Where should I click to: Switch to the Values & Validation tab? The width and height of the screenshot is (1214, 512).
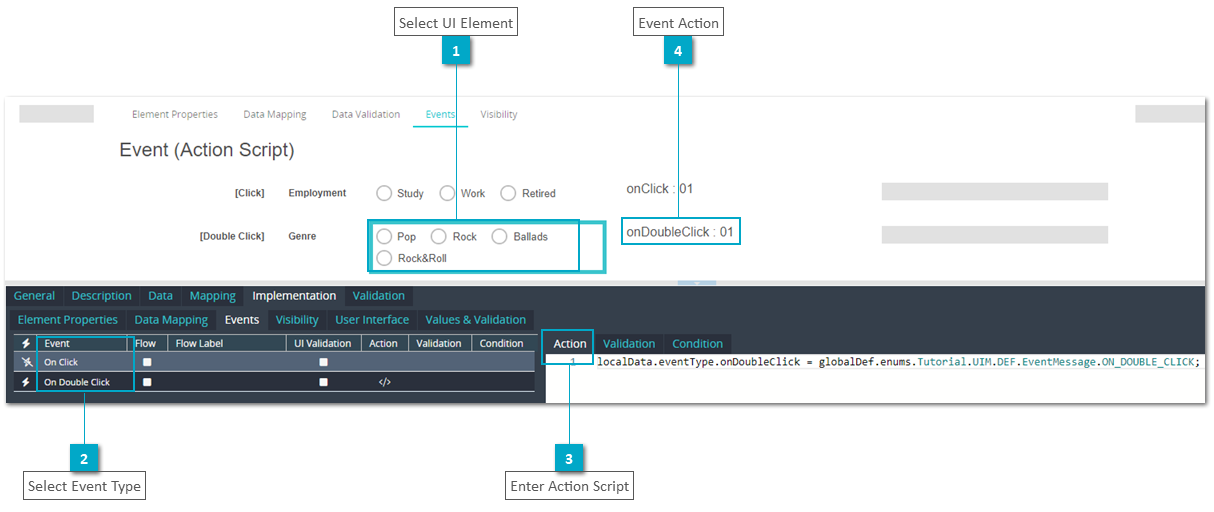pyautogui.click(x=475, y=320)
